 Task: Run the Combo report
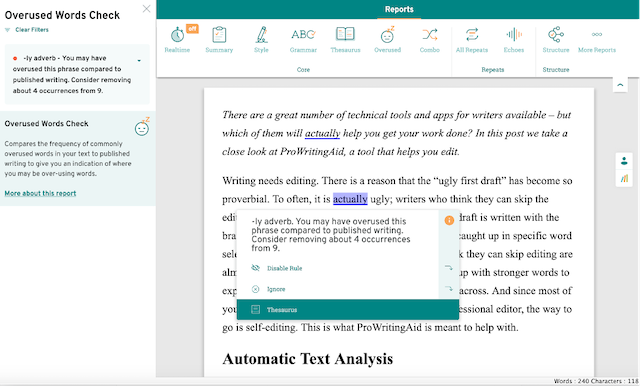coord(430,40)
